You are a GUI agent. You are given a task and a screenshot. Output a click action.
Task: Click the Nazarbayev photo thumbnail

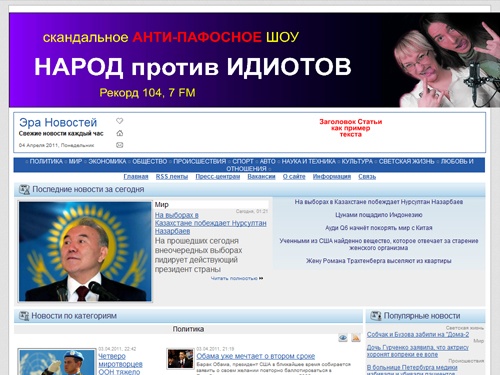tap(85, 251)
